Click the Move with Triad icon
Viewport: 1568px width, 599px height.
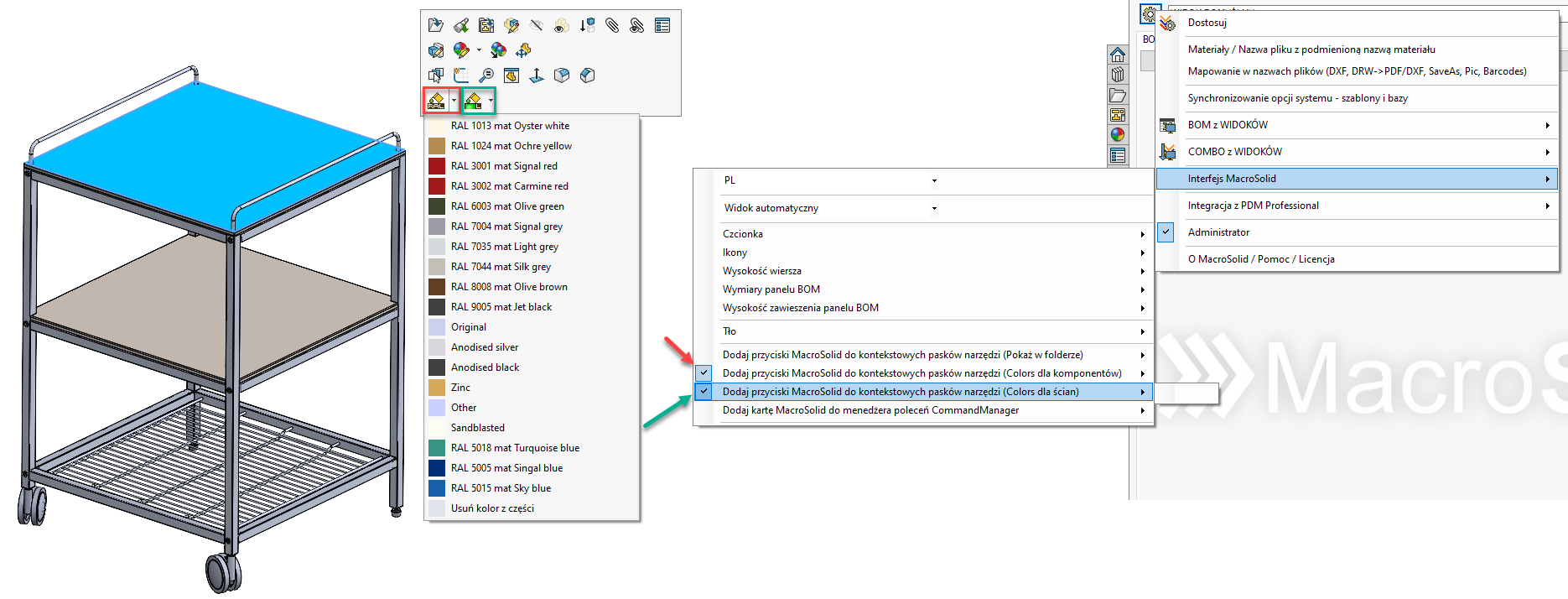click(x=523, y=50)
